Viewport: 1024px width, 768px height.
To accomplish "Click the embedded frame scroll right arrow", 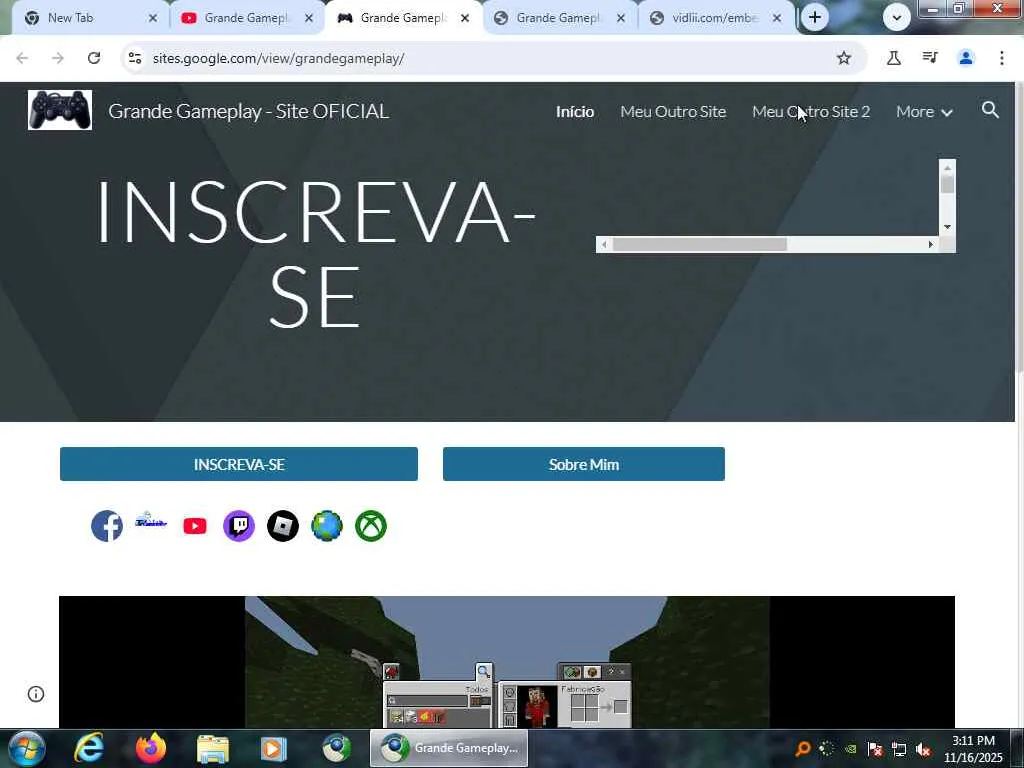I will [931, 244].
